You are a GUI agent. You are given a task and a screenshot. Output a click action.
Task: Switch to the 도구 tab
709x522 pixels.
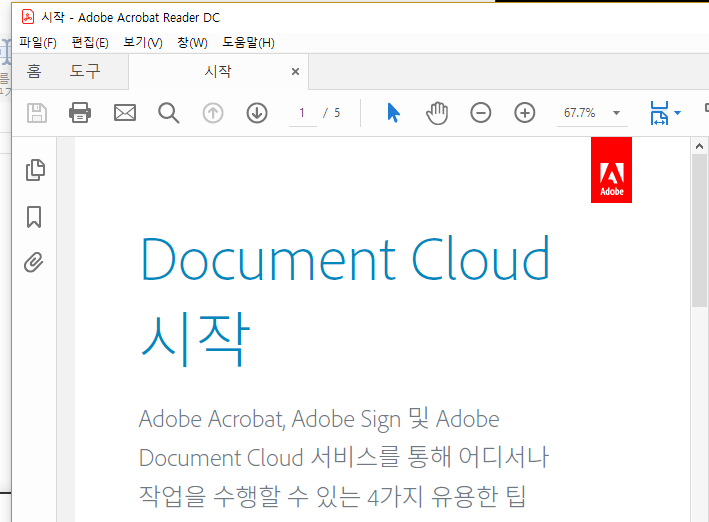(x=85, y=71)
